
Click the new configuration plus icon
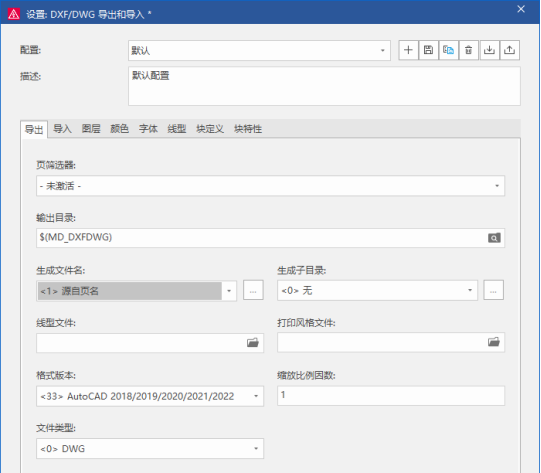(x=408, y=50)
